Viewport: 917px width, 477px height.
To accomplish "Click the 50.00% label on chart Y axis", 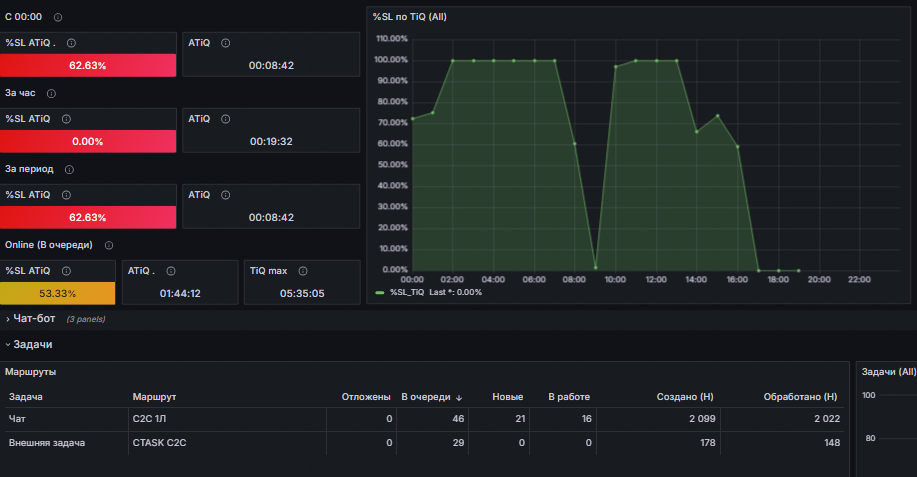I will point(392,165).
